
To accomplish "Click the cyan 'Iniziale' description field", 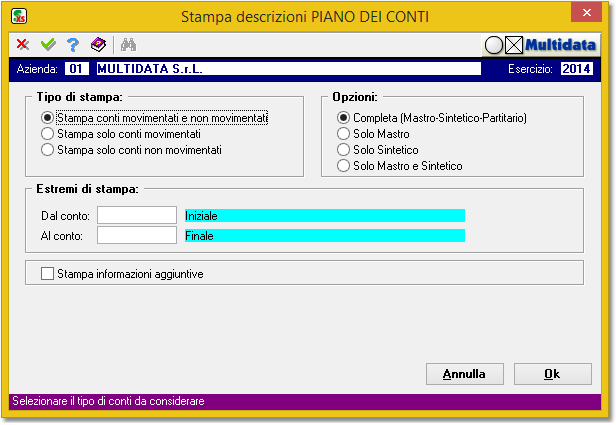I will (325, 216).
